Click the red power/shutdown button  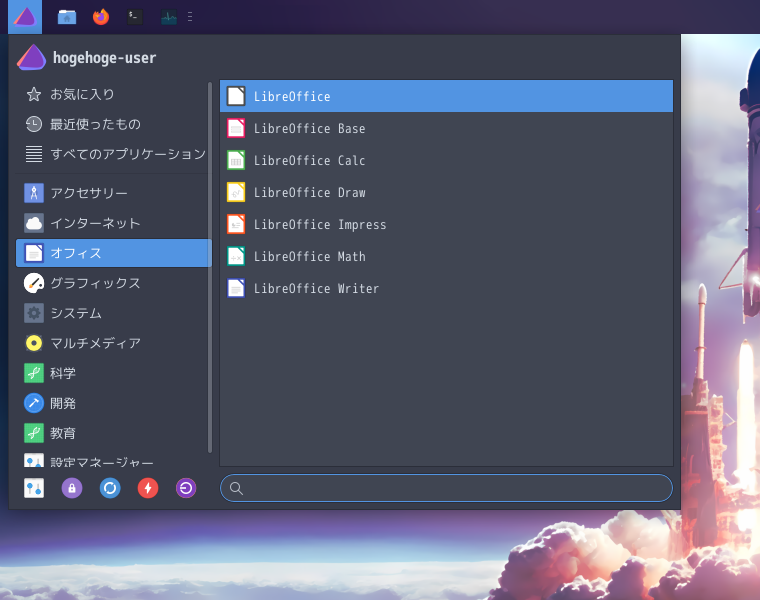pyautogui.click(x=148, y=488)
